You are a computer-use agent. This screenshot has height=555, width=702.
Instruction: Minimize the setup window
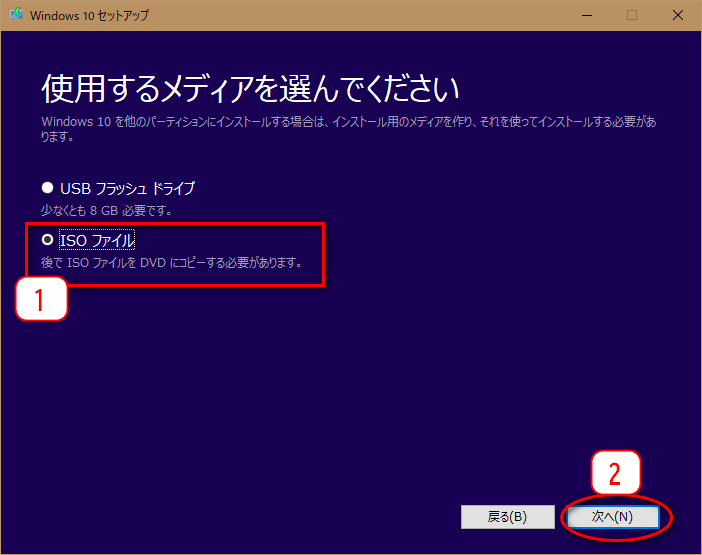(584, 15)
